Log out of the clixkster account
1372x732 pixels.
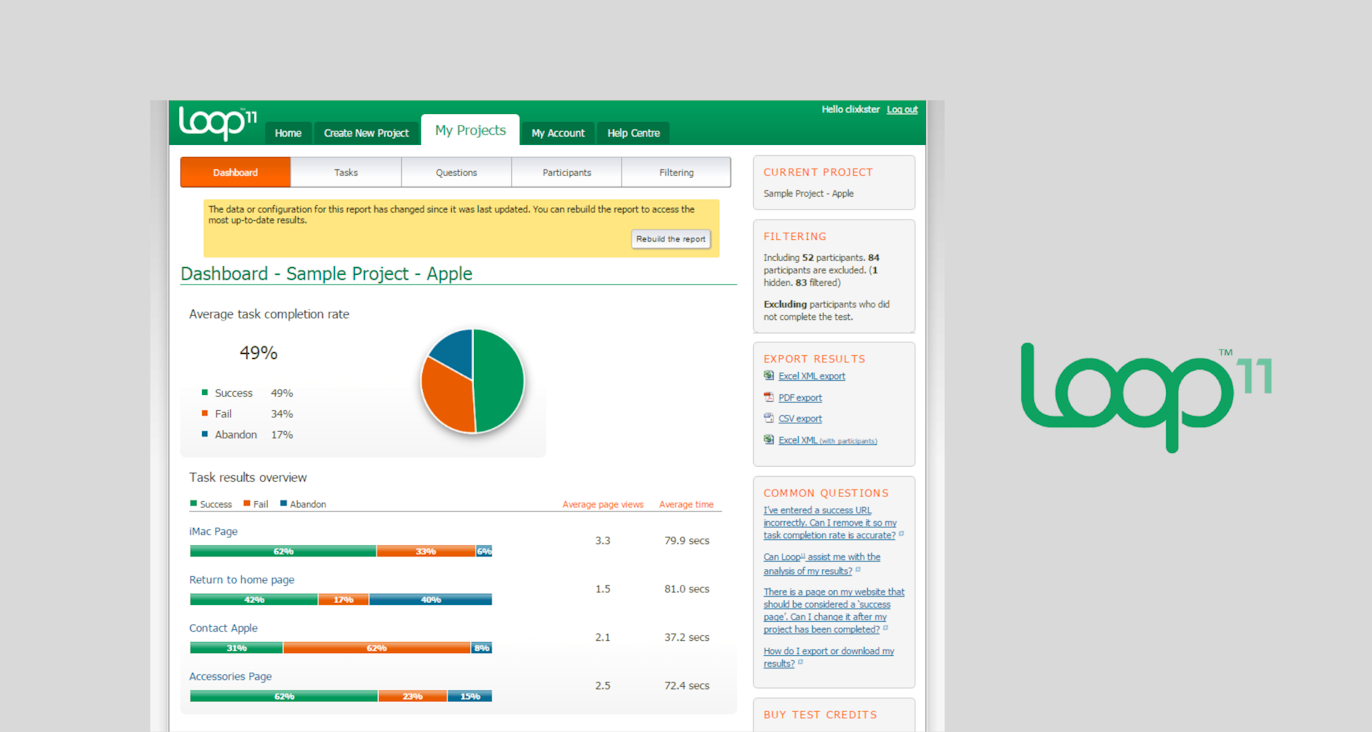902,109
